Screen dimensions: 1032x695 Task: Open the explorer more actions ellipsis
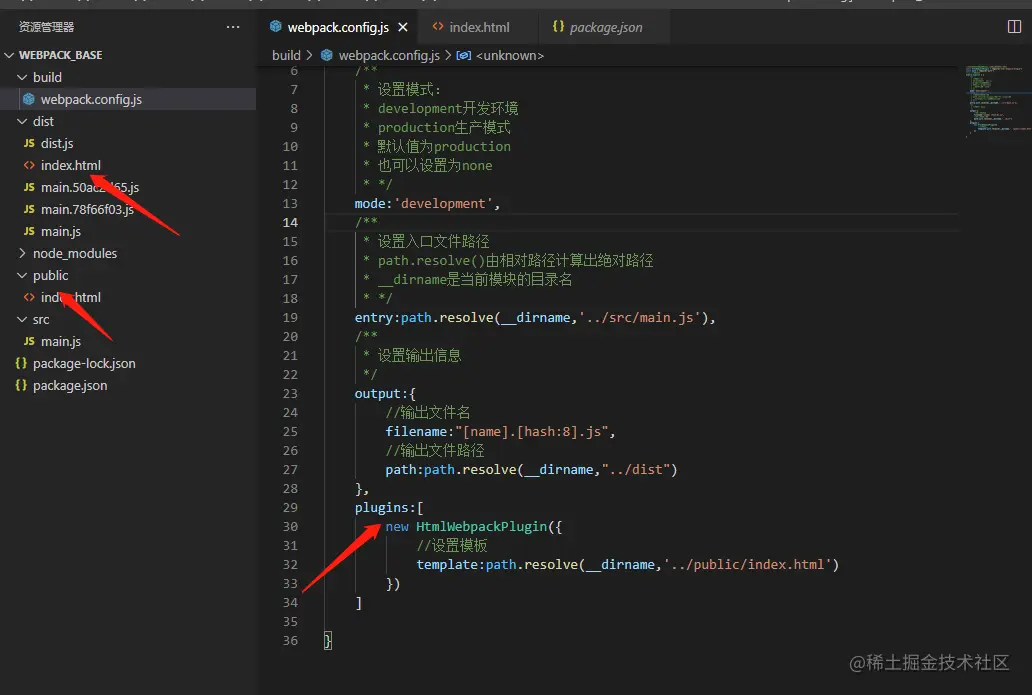coord(233,27)
